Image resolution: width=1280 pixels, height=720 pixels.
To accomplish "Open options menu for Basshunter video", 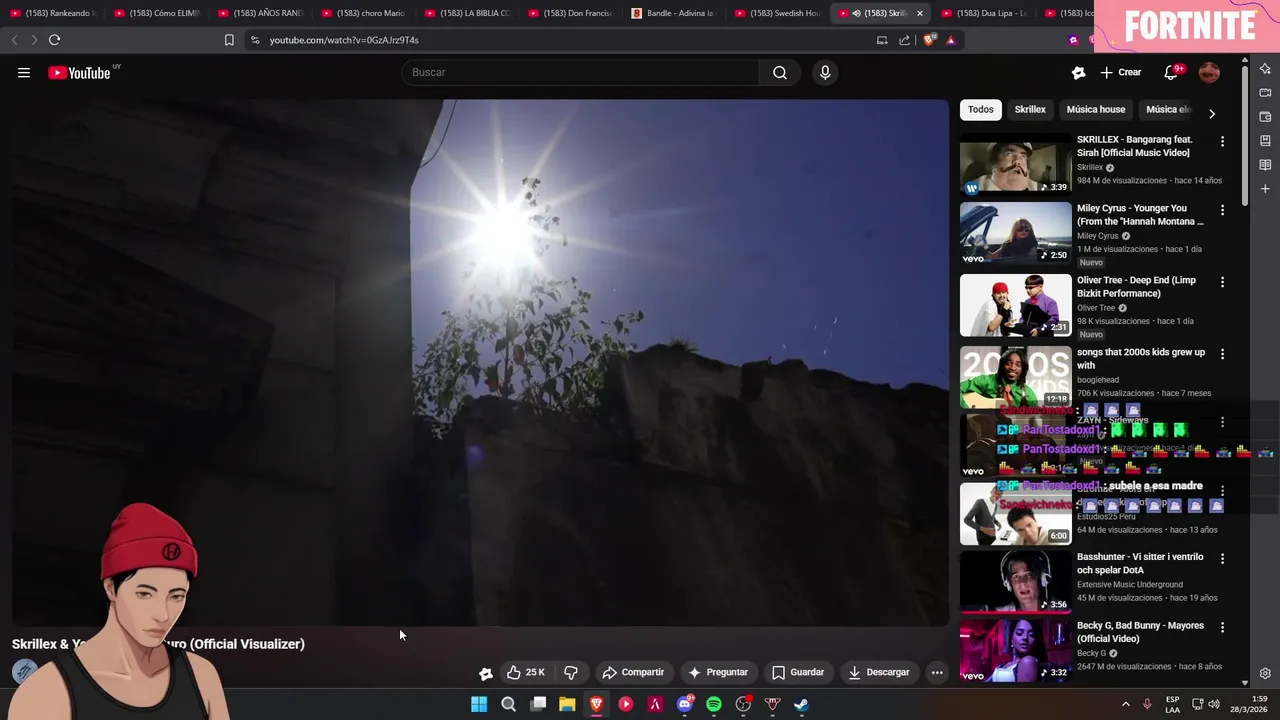I will tap(1222, 559).
